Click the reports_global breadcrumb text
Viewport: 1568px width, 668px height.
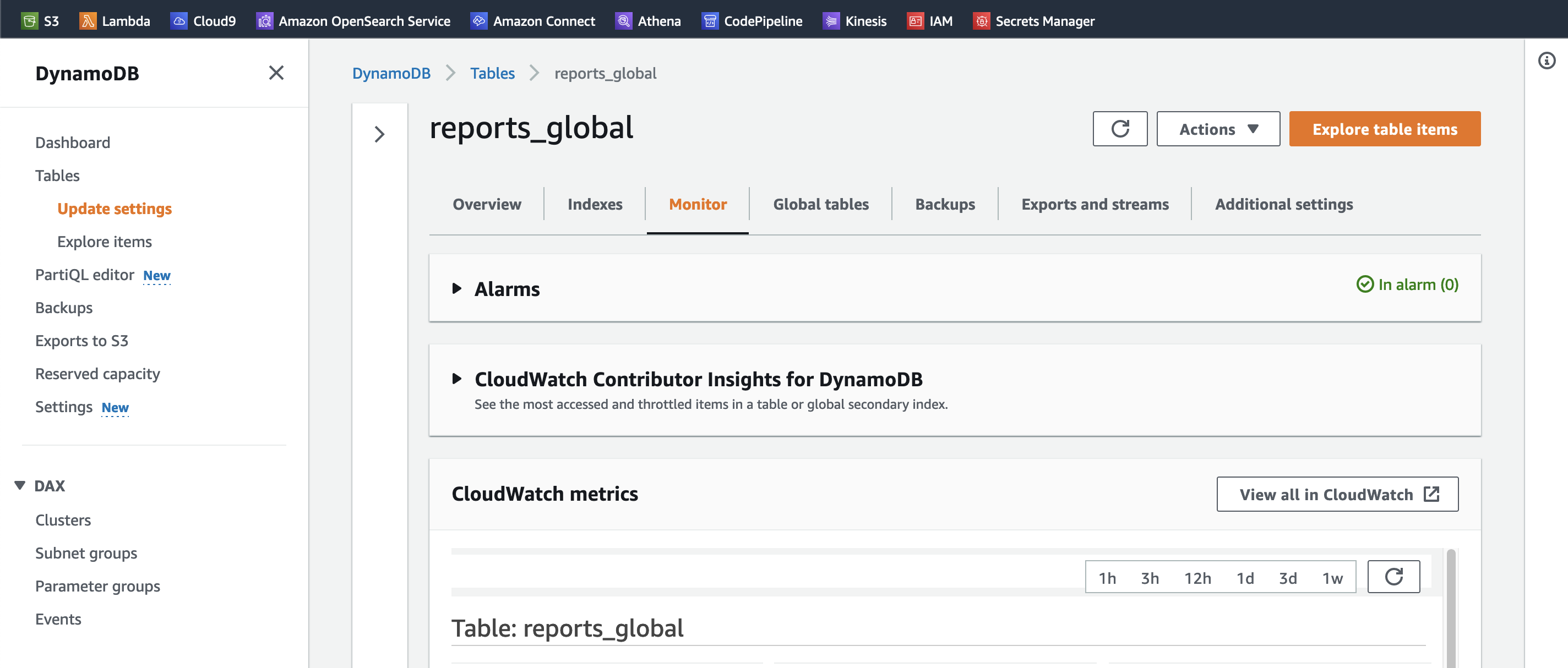(605, 73)
